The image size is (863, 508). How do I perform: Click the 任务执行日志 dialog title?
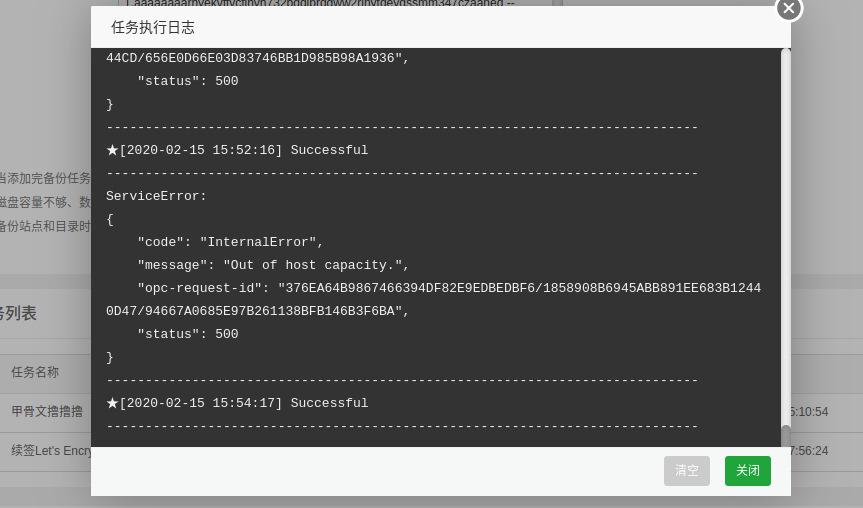(153, 28)
